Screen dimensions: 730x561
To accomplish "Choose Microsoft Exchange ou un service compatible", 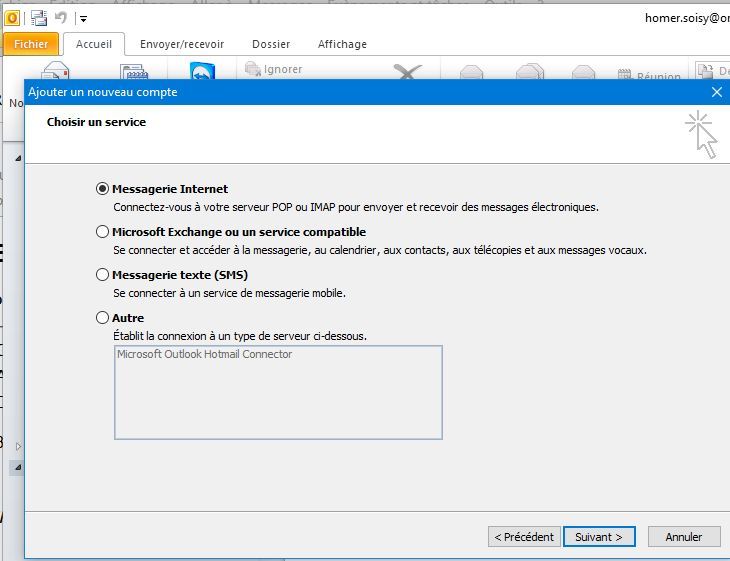I will coord(103,232).
